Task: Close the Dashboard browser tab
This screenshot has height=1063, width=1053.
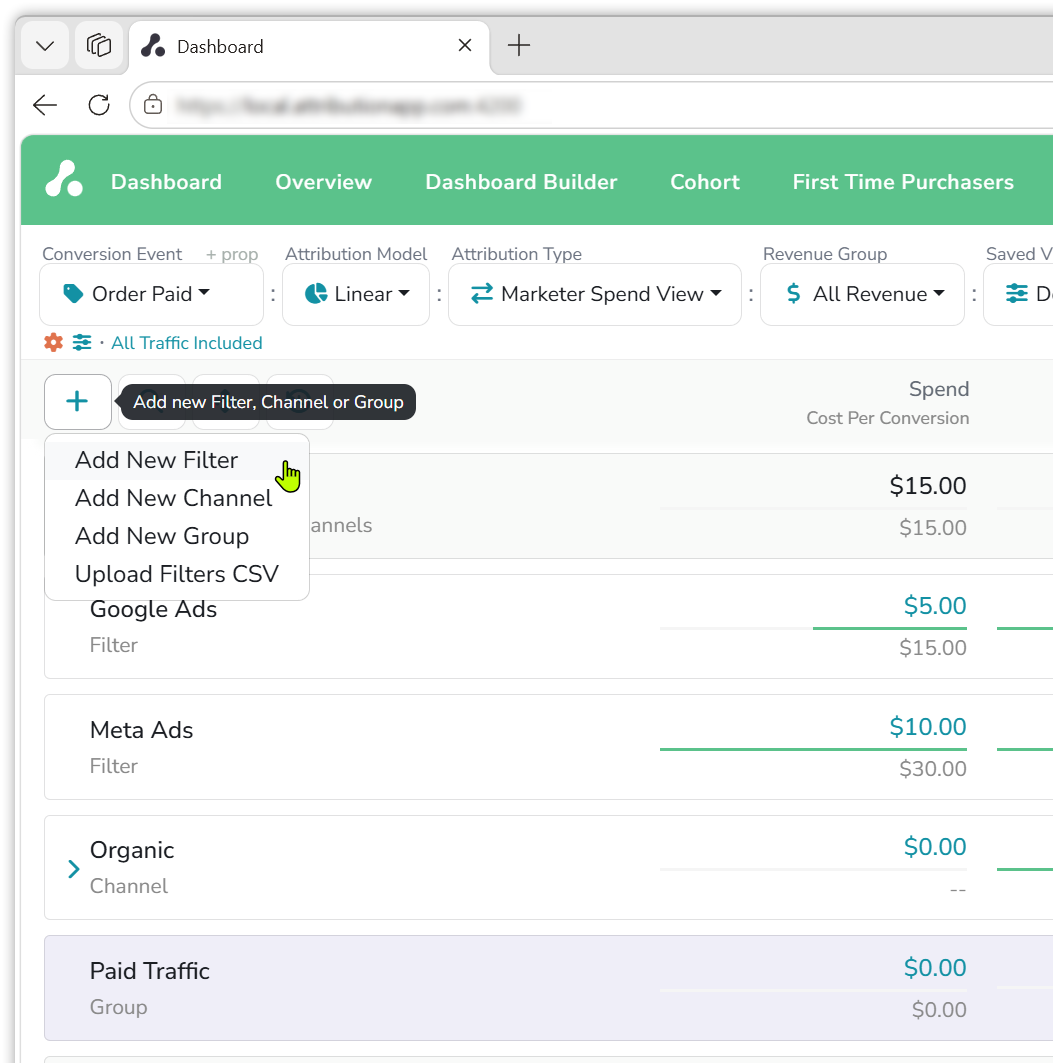Action: tap(465, 45)
